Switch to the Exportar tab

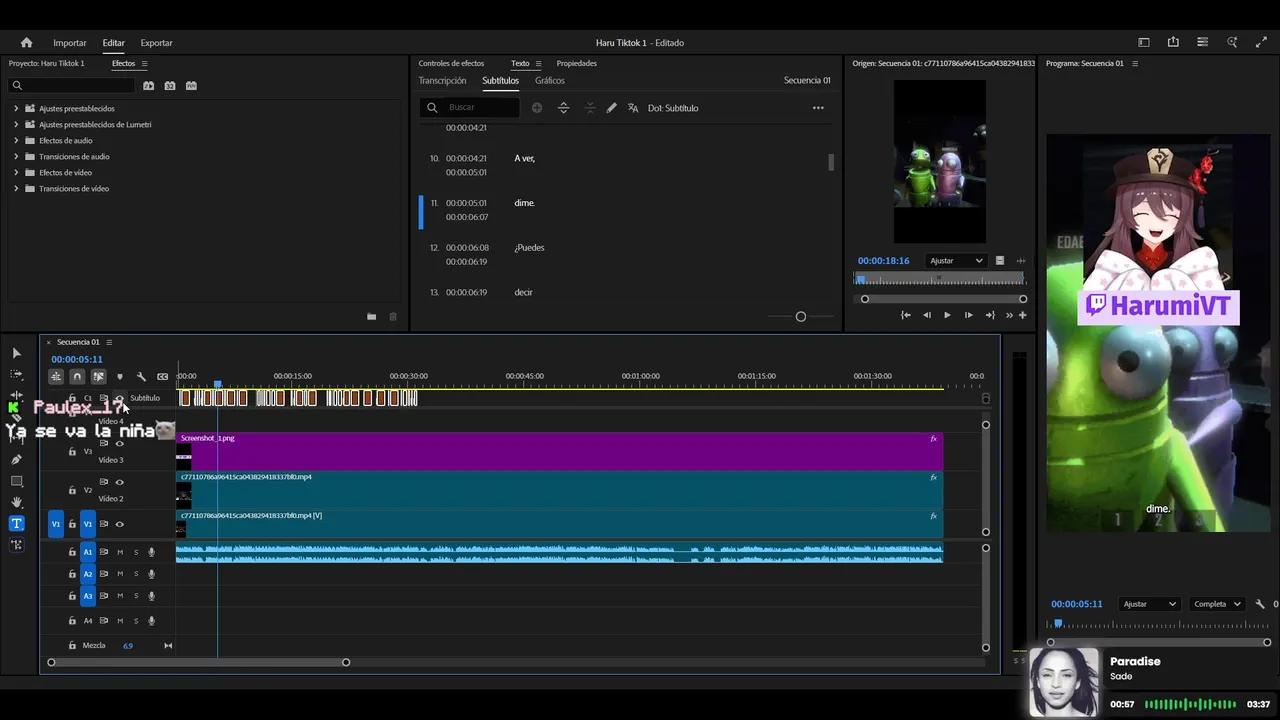[x=156, y=43]
